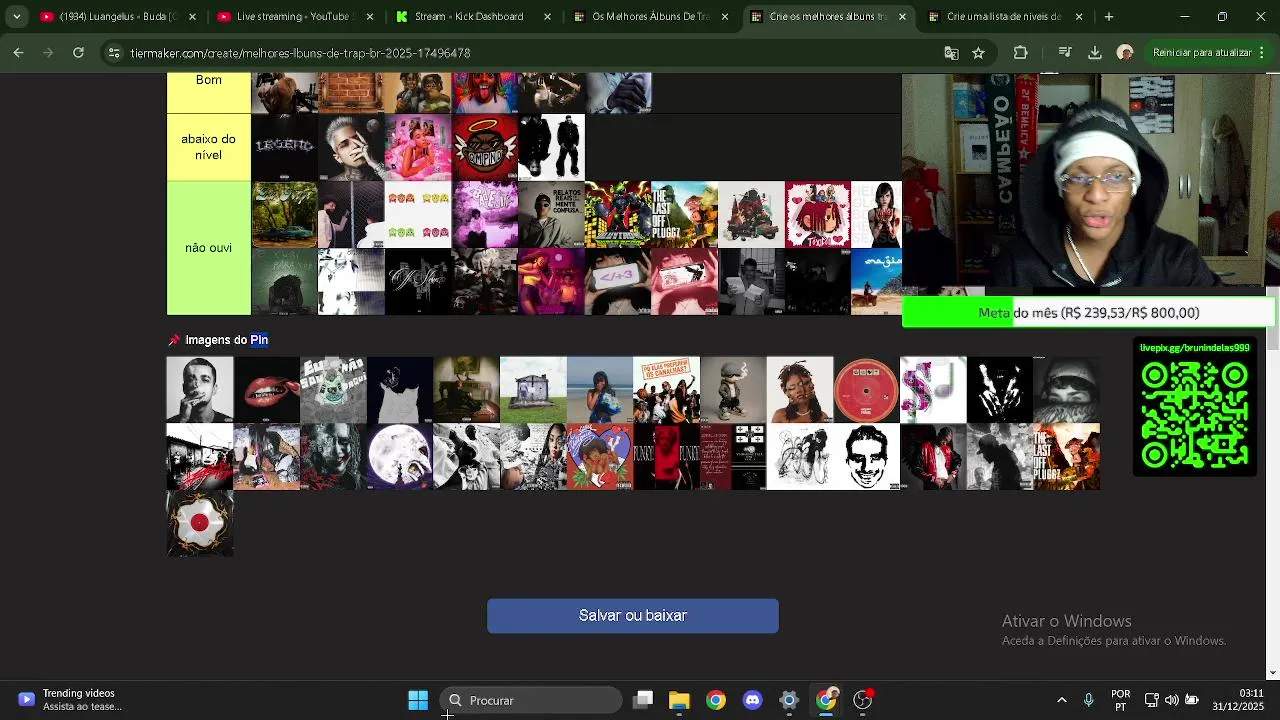This screenshot has height=720, width=1280.
Task: Select the red lips album cover in pool
Action: tap(267, 390)
